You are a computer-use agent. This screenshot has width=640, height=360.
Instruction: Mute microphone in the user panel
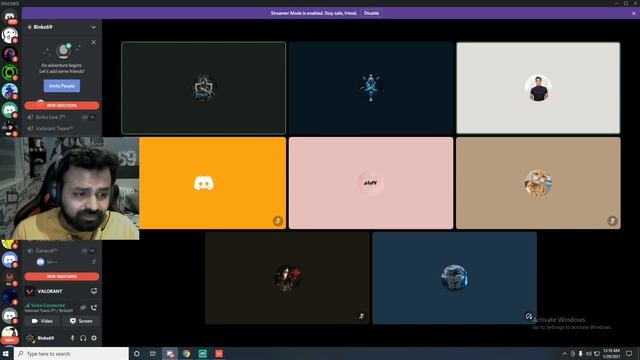click(72, 338)
